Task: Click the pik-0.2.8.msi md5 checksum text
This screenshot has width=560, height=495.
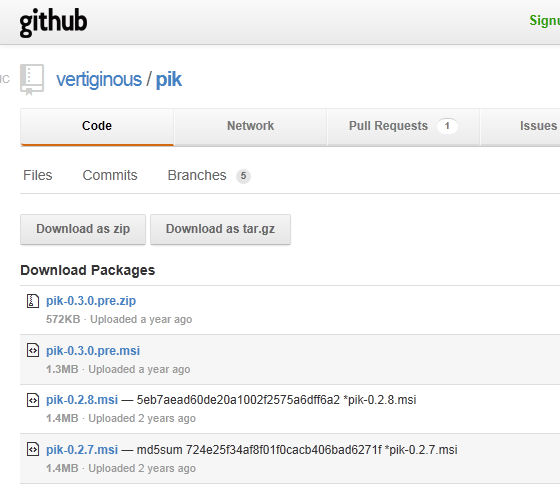Action: 276,400
